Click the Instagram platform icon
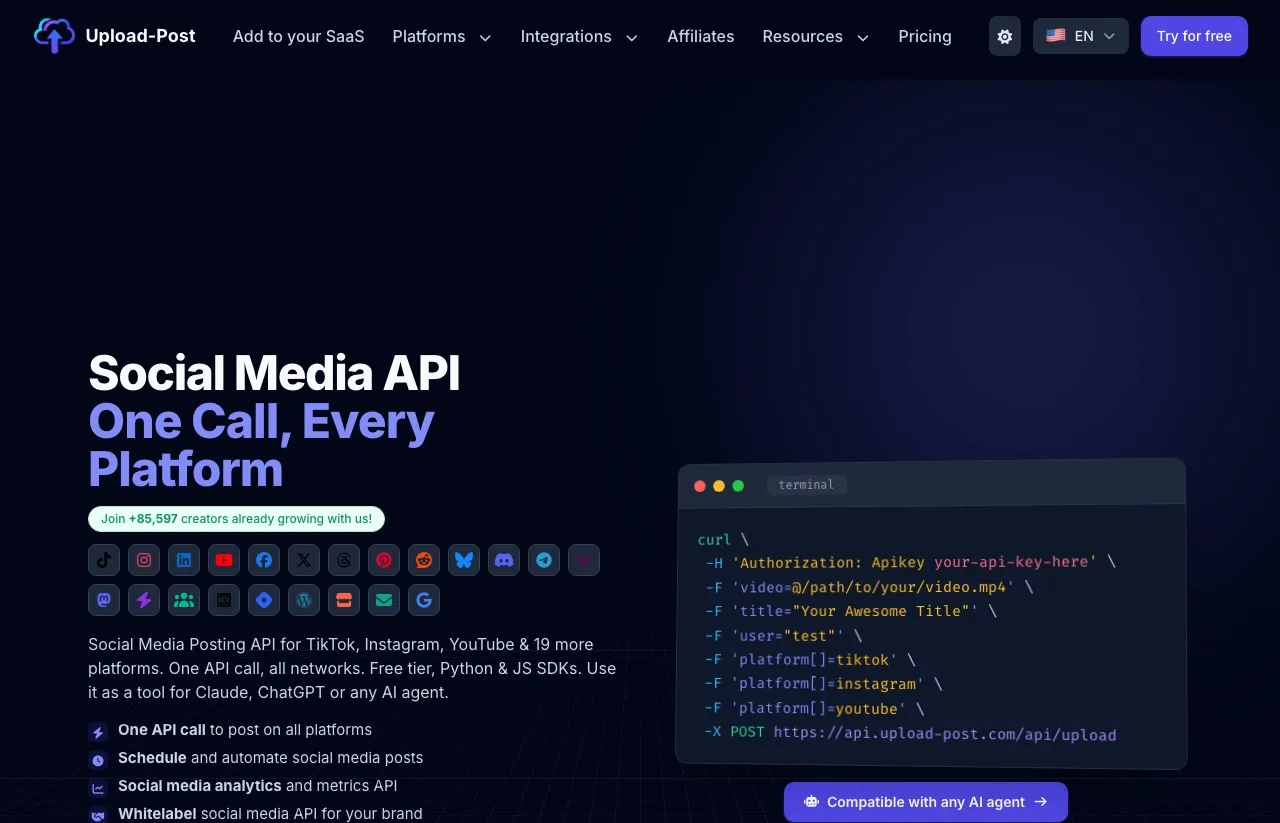Viewport: 1280px width, 823px height. [x=144, y=560]
